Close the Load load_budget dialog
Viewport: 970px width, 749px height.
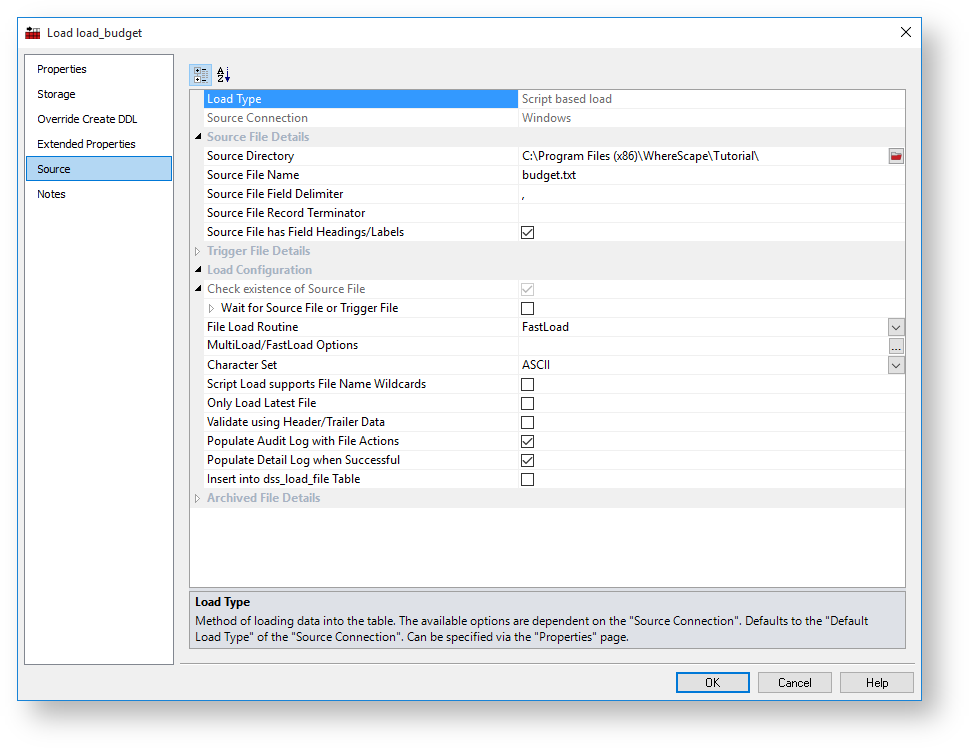[906, 32]
